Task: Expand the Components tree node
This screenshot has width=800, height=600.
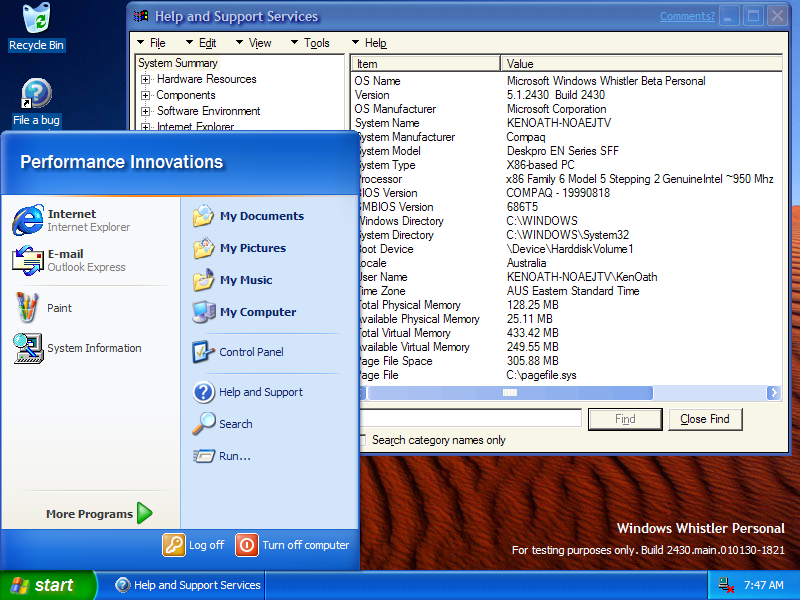Action: click(146, 96)
